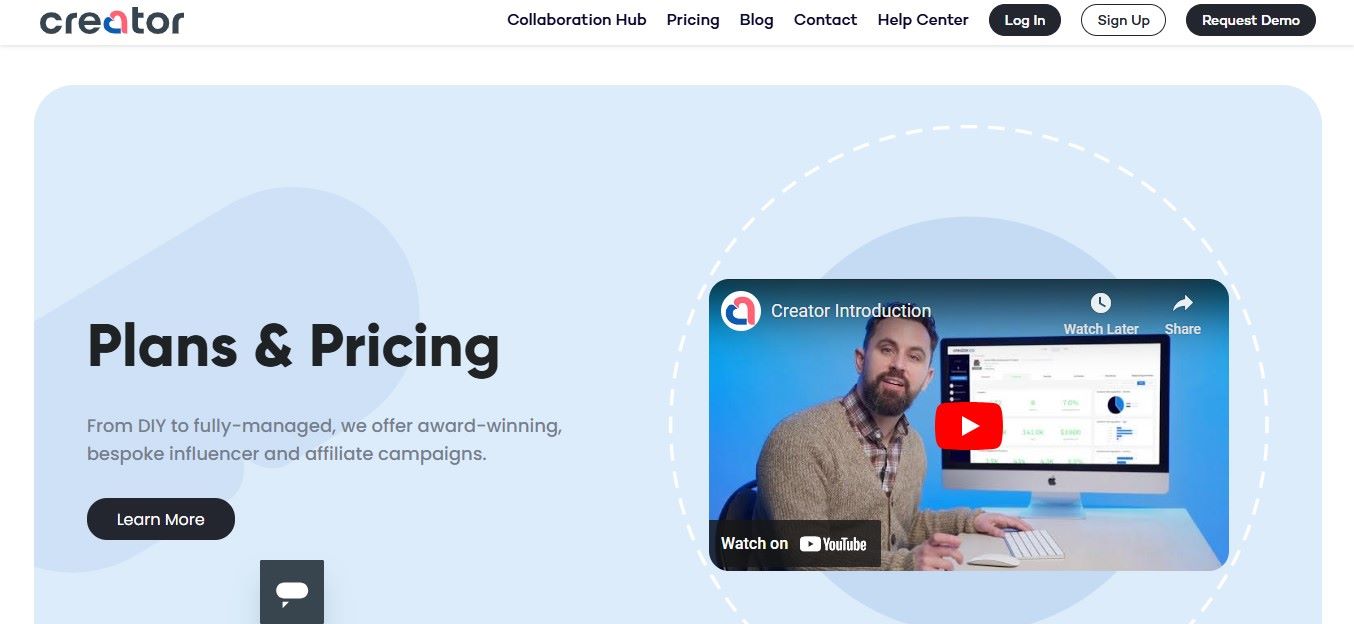The width and height of the screenshot is (1354, 624).
Task: Click the Watch Later clock icon
Action: point(1100,303)
